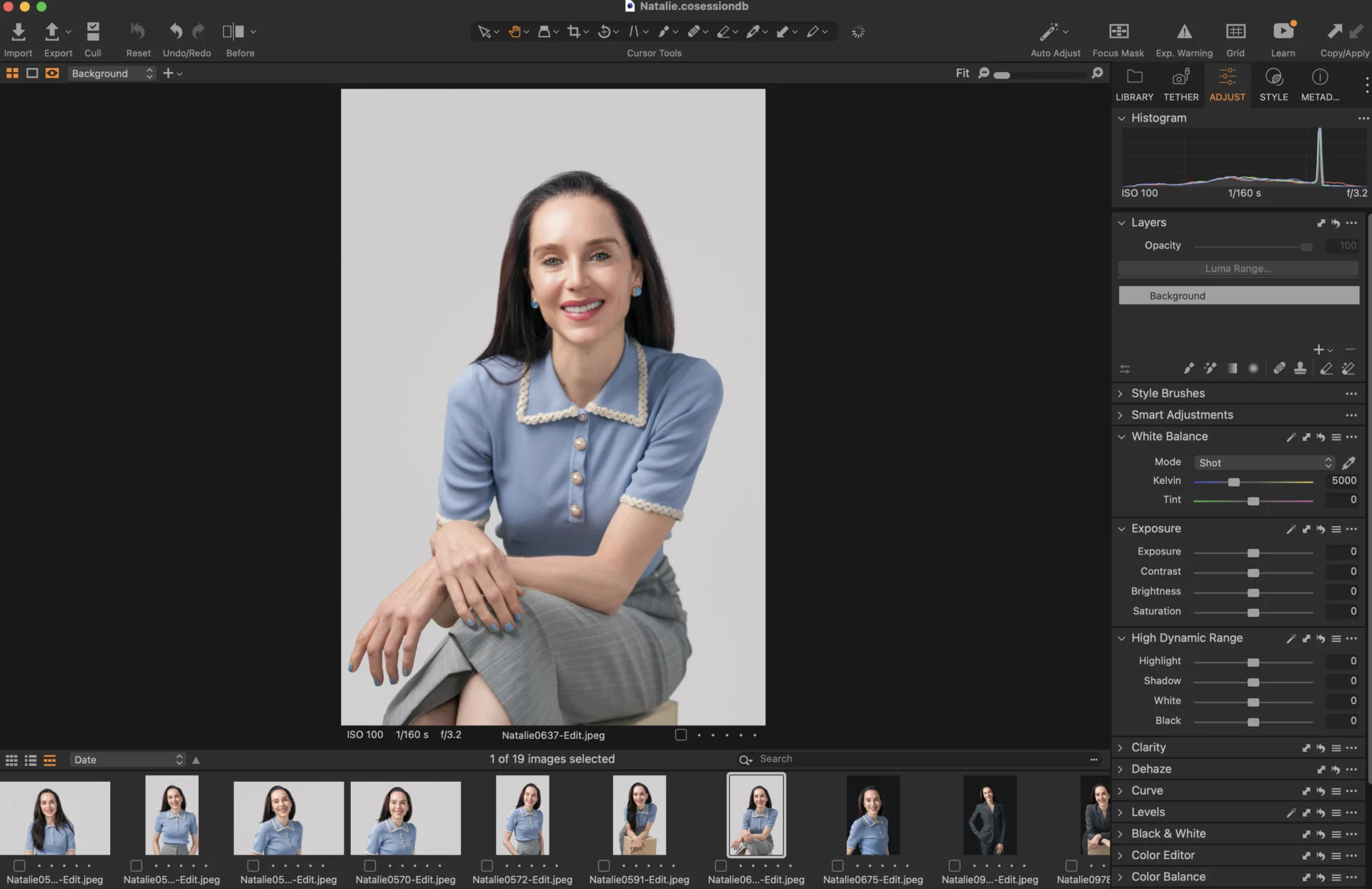The image size is (1372, 889).
Task: Switch to the Metadata tab
Action: (1320, 84)
